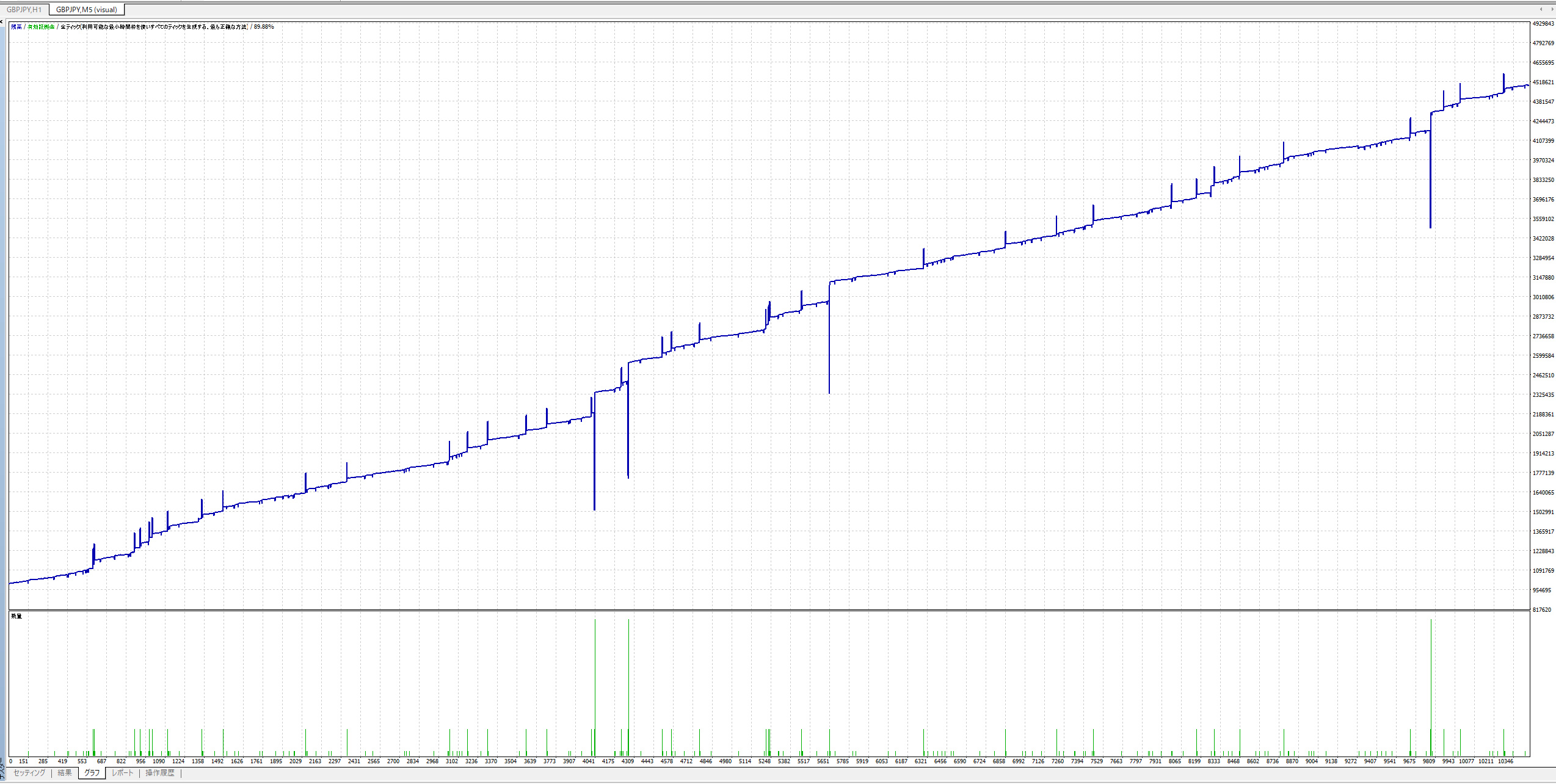
Task: Open the セッティング tester tab
Action: pos(29,773)
